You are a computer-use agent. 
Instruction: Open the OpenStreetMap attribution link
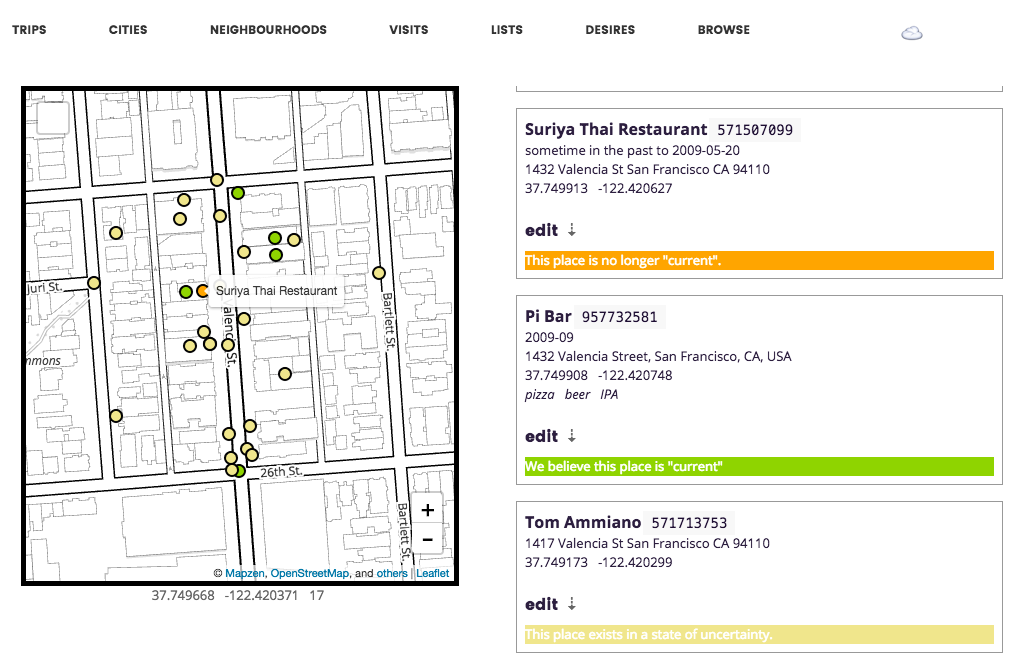pos(309,574)
